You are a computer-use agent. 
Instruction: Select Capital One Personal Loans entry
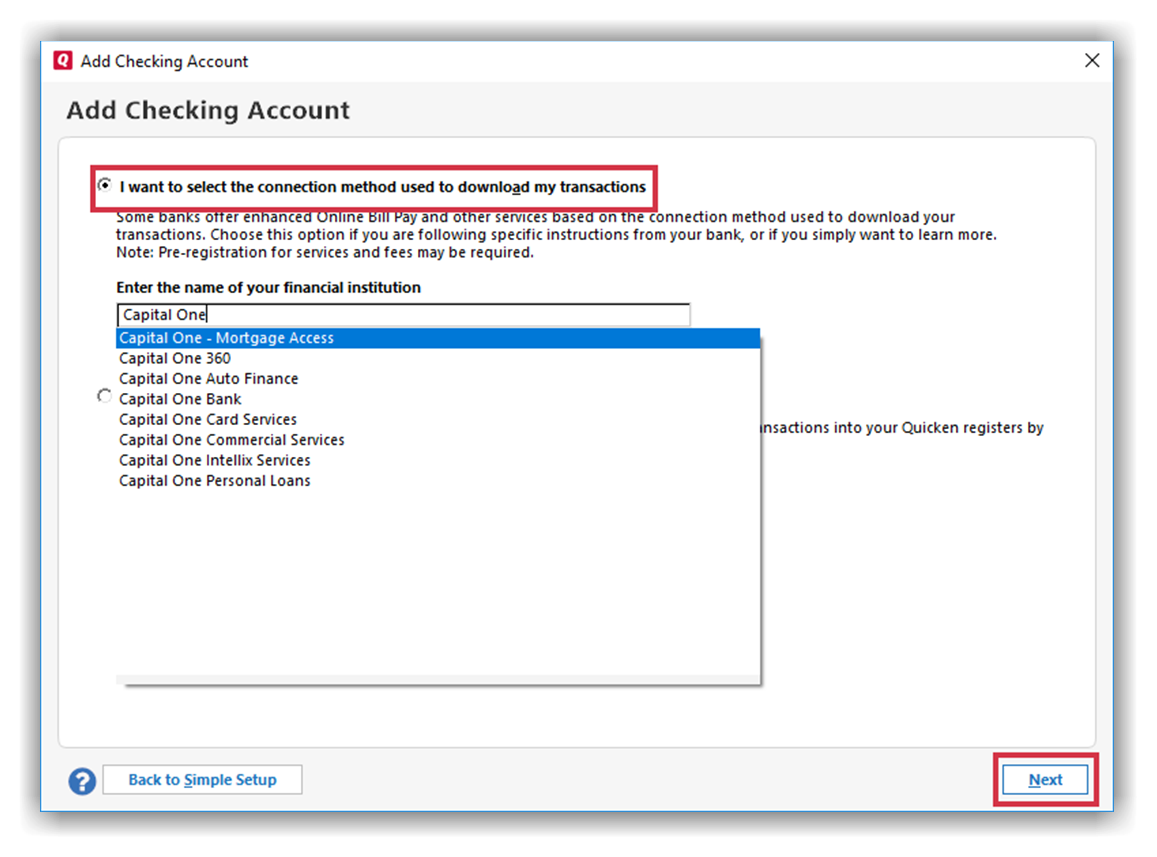(x=214, y=481)
